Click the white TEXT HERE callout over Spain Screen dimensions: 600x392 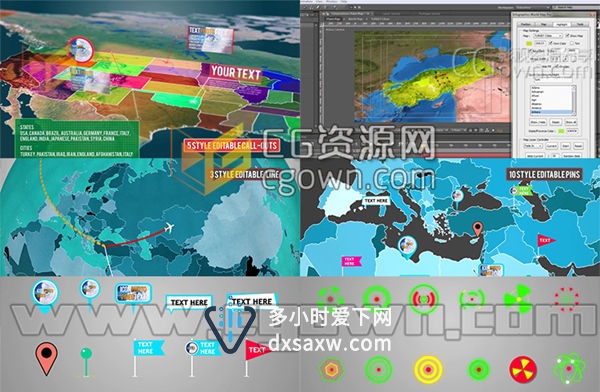[x=377, y=201]
